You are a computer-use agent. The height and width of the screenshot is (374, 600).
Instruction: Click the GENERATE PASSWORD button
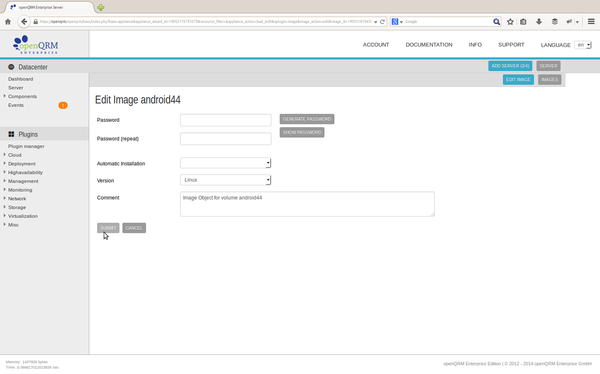click(307, 119)
